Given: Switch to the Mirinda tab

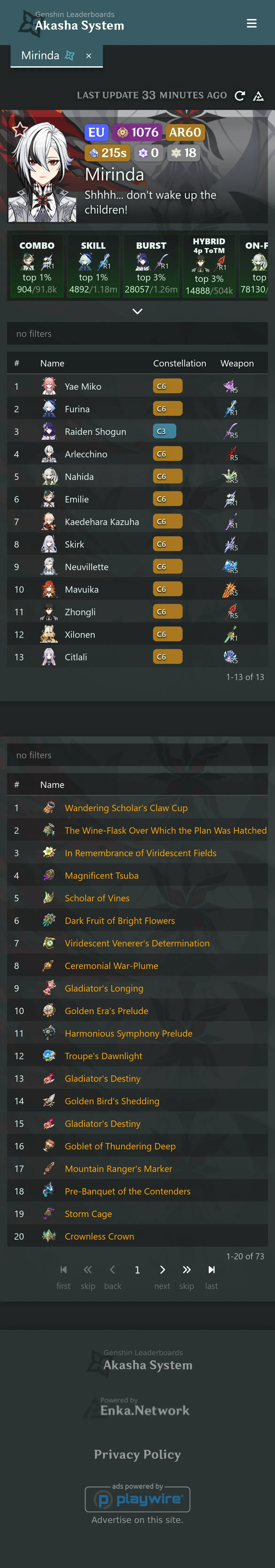Looking at the screenshot, I should pos(40,56).
